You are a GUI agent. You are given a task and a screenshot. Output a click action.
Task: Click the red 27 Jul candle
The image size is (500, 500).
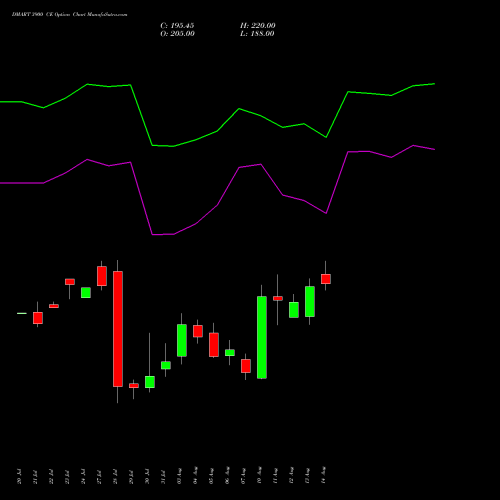click(x=102, y=276)
